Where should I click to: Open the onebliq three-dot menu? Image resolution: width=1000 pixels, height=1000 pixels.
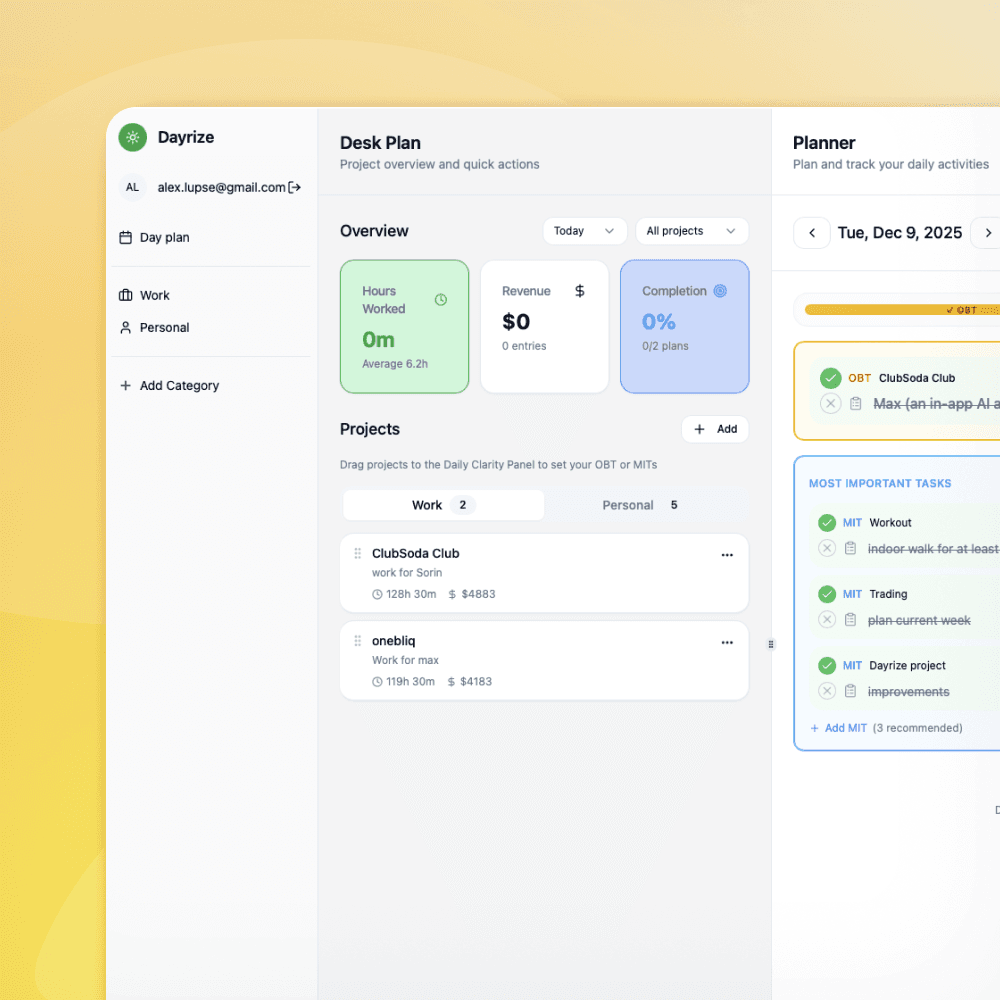coord(727,642)
